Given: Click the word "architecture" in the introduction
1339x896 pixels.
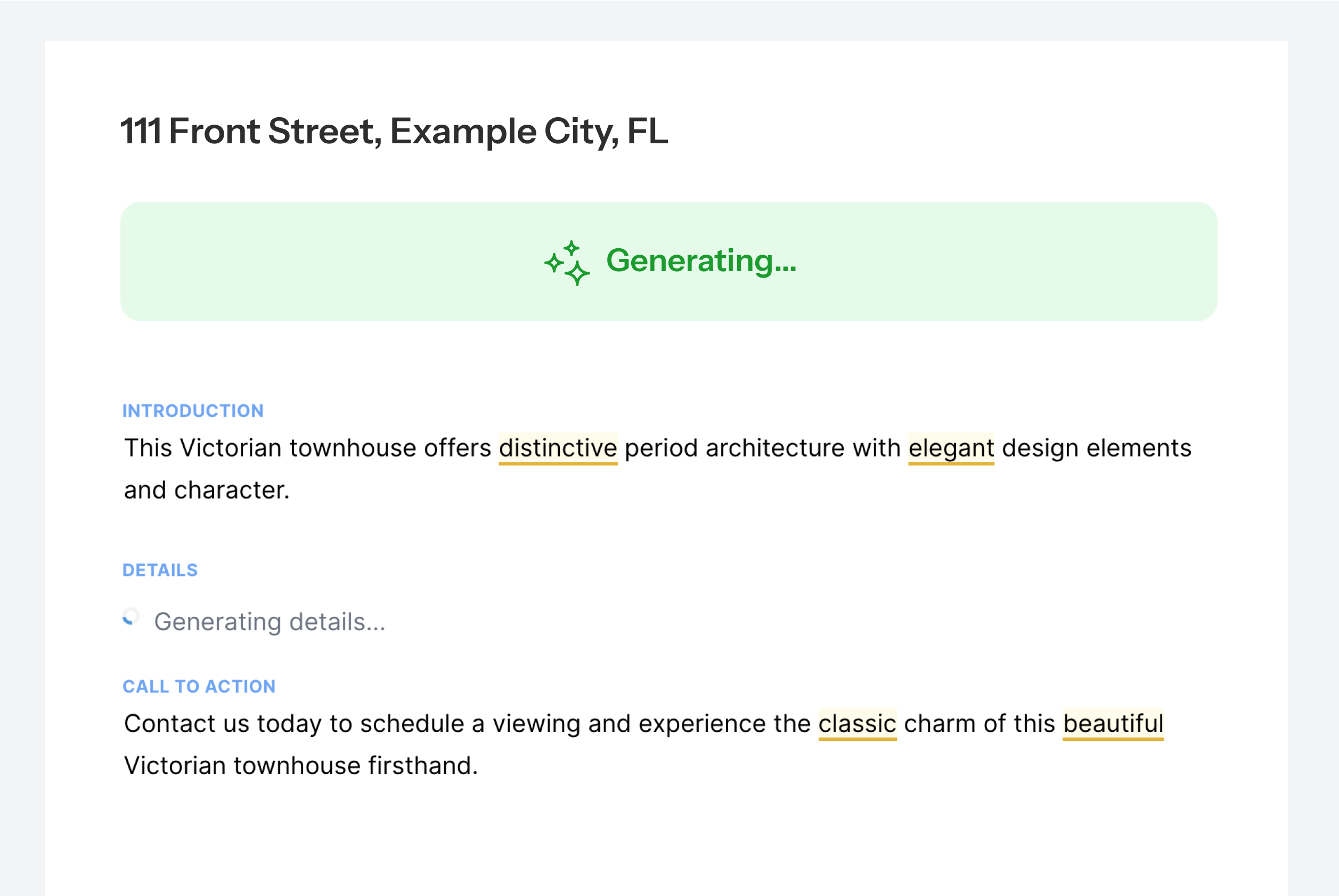Looking at the screenshot, I should click(774, 449).
